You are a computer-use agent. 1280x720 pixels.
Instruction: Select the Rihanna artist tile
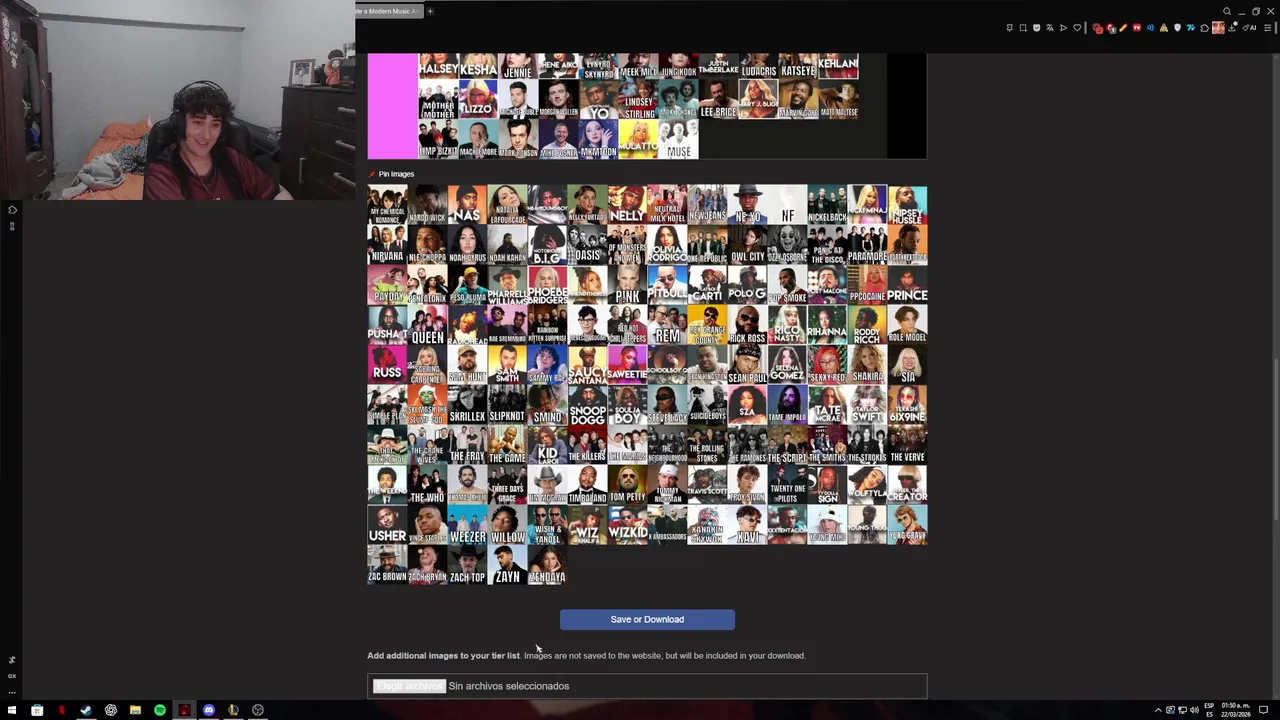(x=828, y=325)
